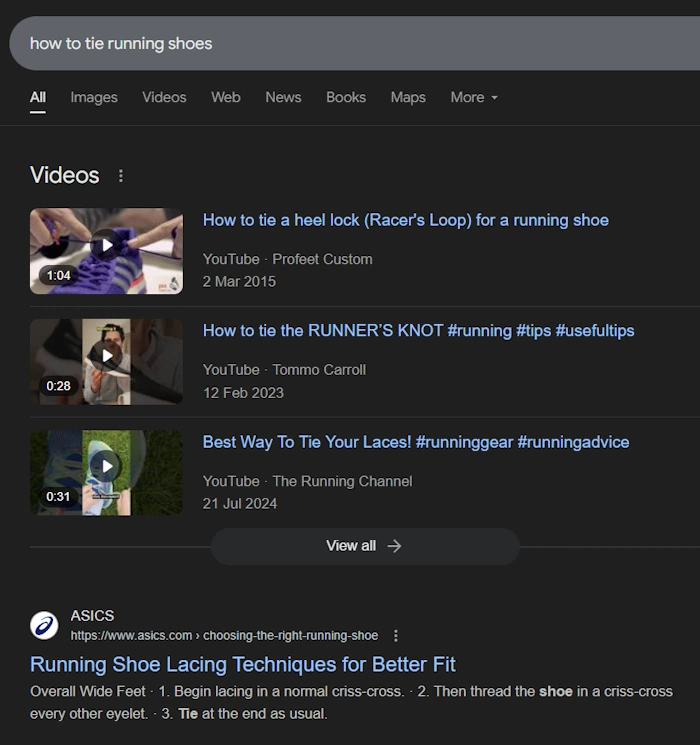Click the asics.com URL breadcrumb
The width and height of the screenshot is (700, 745).
tap(224, 636)
